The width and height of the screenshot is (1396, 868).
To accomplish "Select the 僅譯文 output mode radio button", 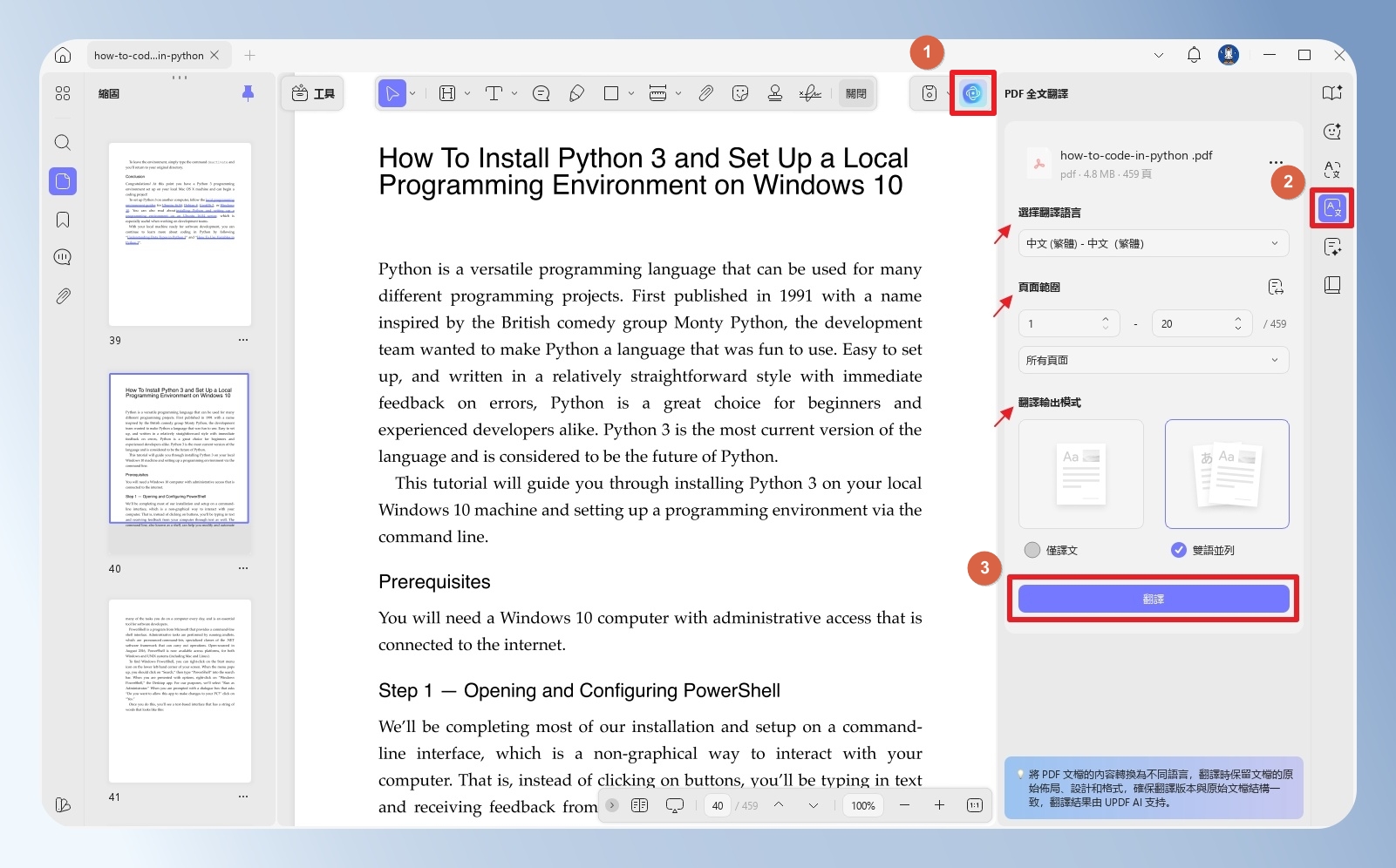I will 1032,550.
